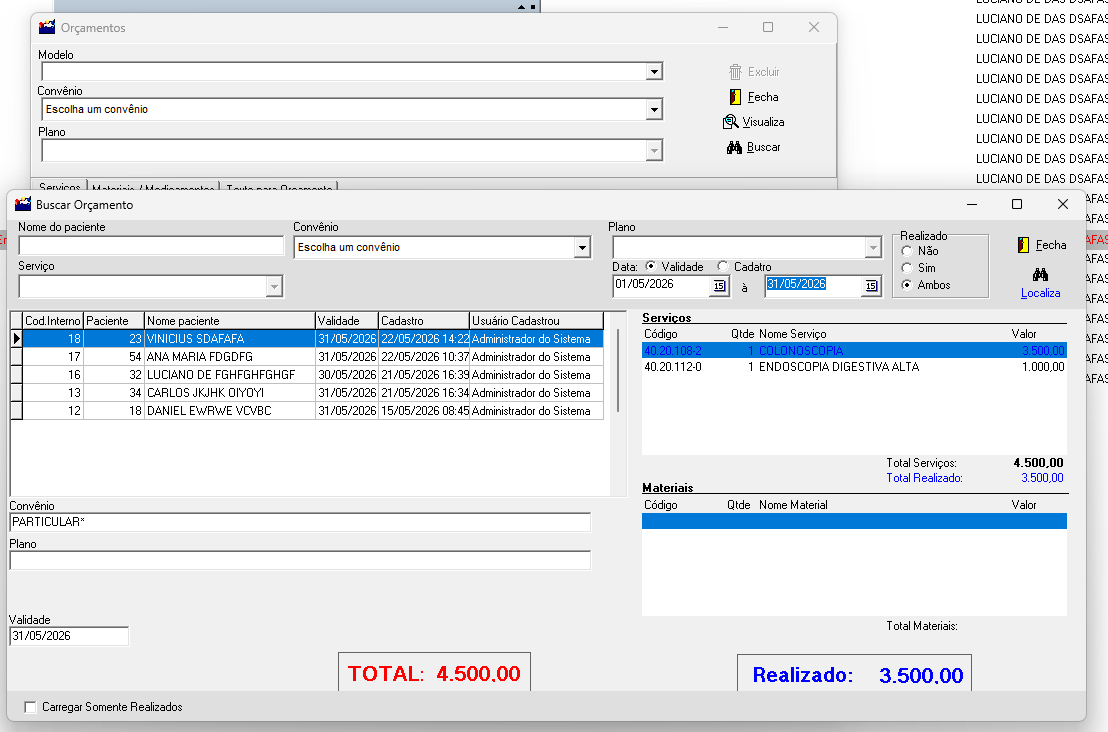
Task: Expand the Serviço dropdown arrow
Action: tap(274, 286)
